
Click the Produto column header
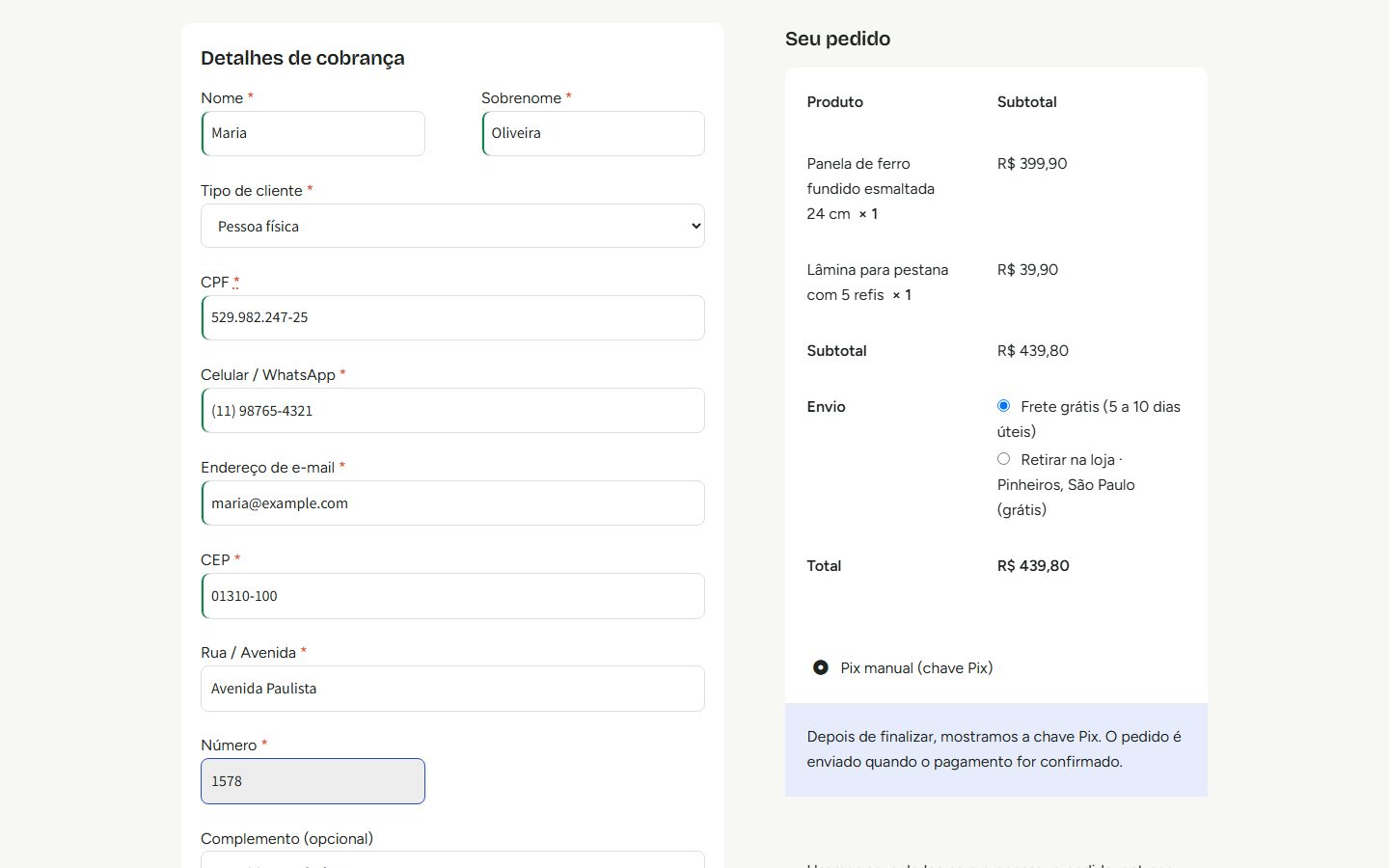point(834,102)
